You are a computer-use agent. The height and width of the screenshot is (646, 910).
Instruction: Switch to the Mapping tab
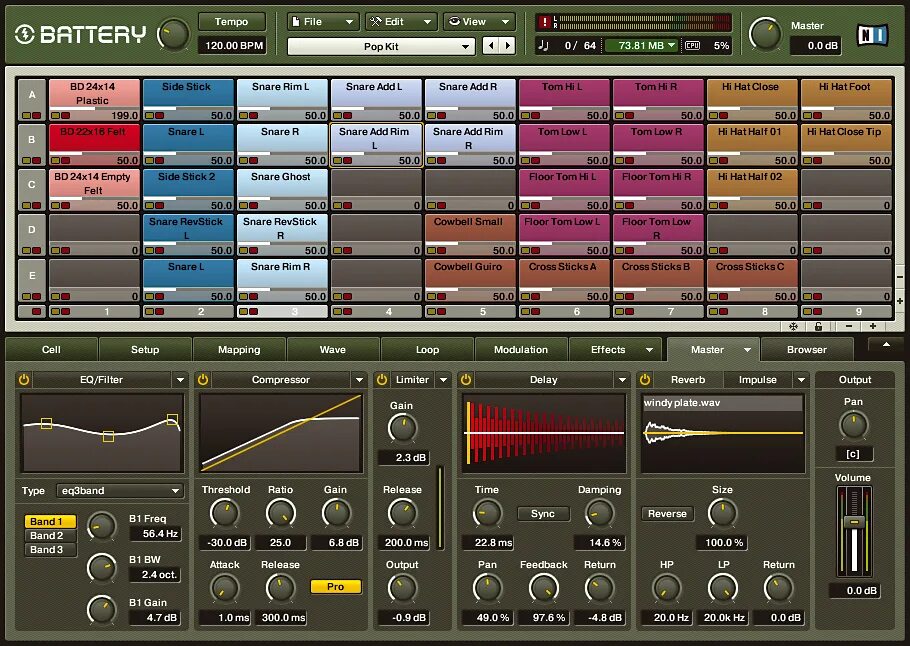point(239,349)
